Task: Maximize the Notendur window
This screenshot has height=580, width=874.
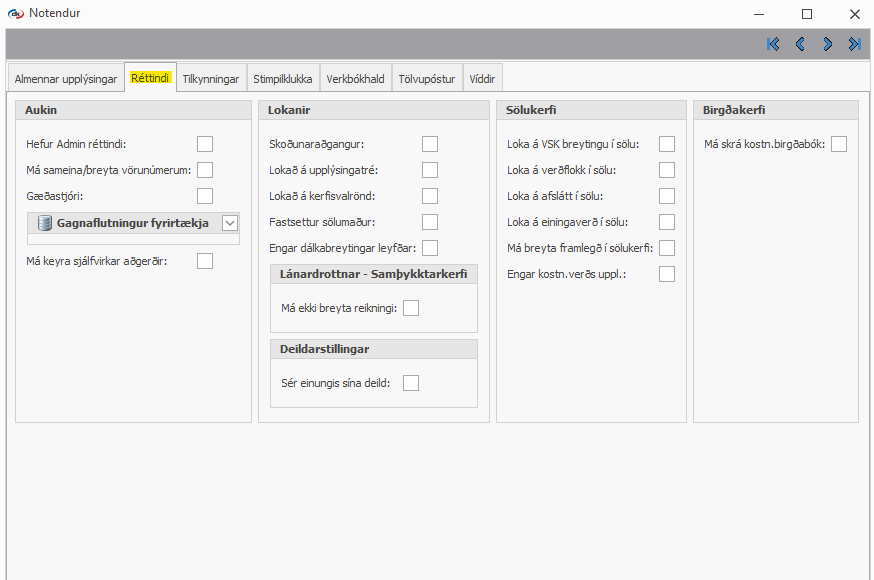Action: 807,14
